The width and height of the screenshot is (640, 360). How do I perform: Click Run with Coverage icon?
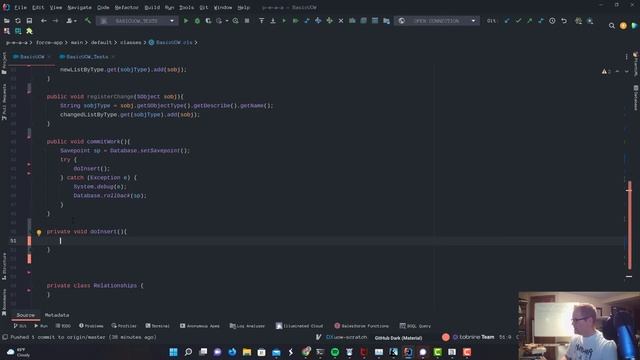(209, 20)
